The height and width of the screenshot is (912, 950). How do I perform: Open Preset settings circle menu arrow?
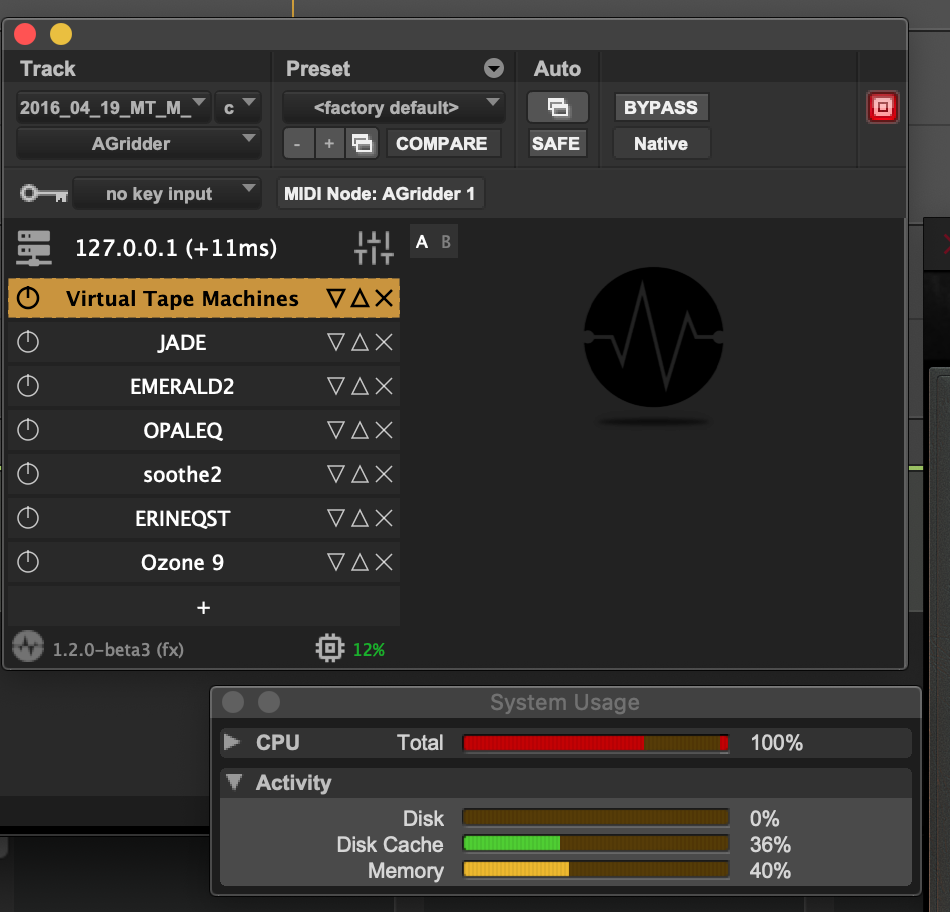(x=494, y=68)
